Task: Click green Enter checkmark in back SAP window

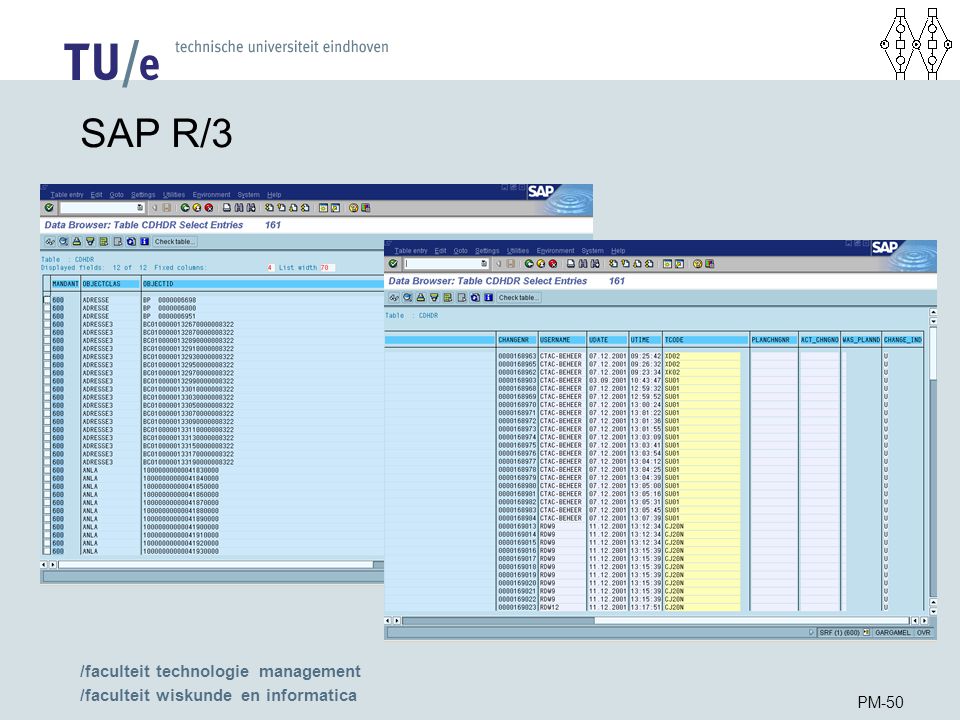Action: click(x=49, y=208)
